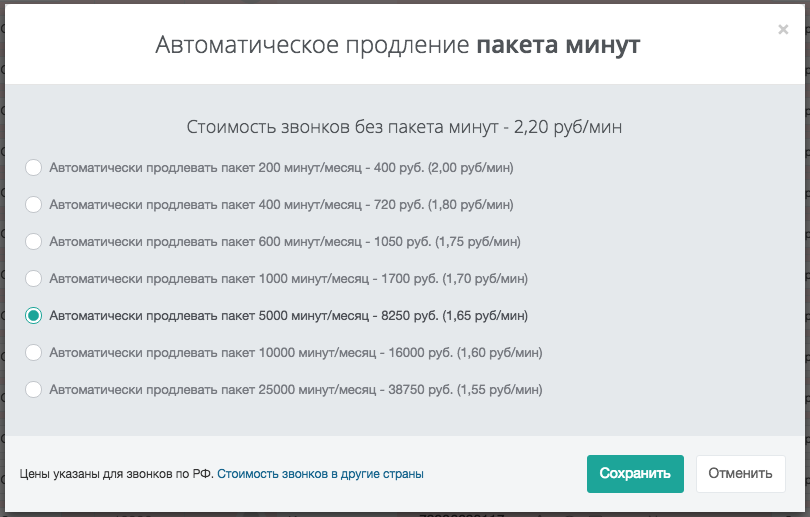Screen dimensions: 810x517
Task: Click label text '38750 руб. (1,55 руб/мин)'
Action: [x=465, y=389]
